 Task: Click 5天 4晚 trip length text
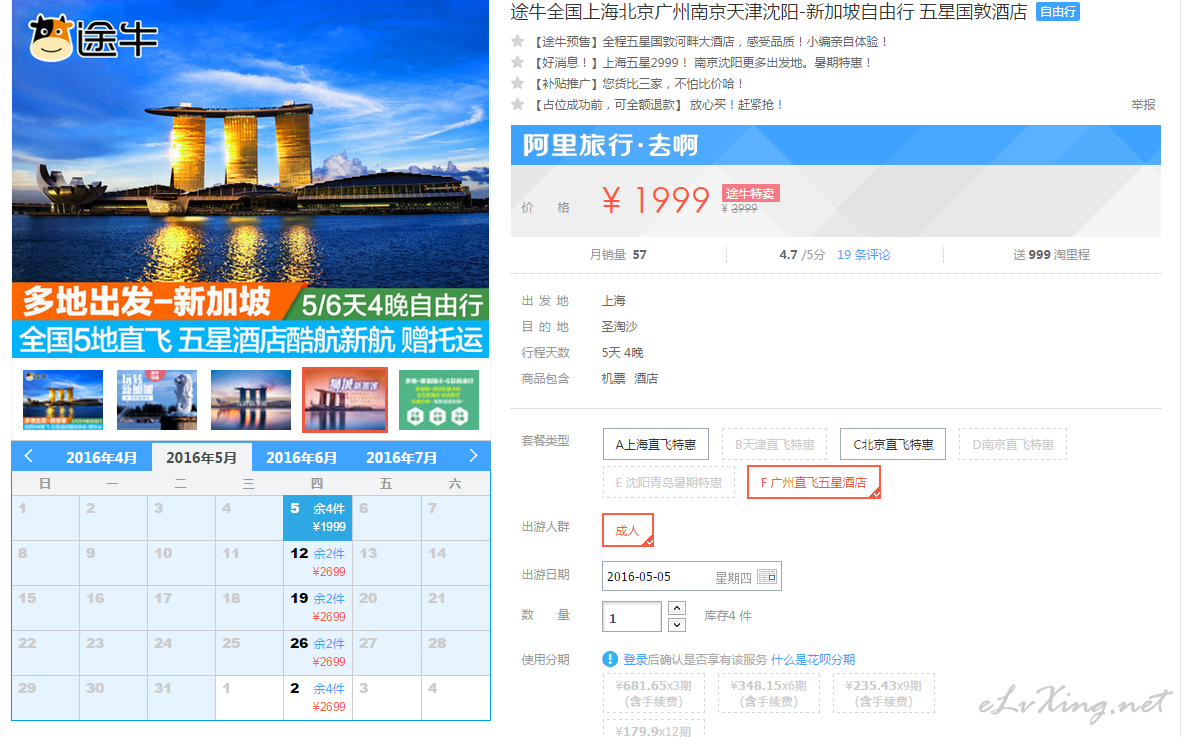[622, 352]
